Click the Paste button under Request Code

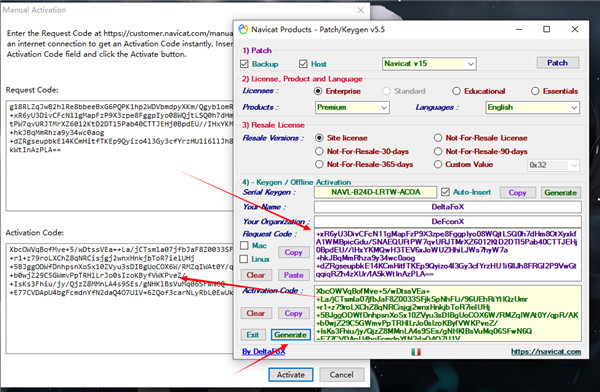[x=293, y=275]
